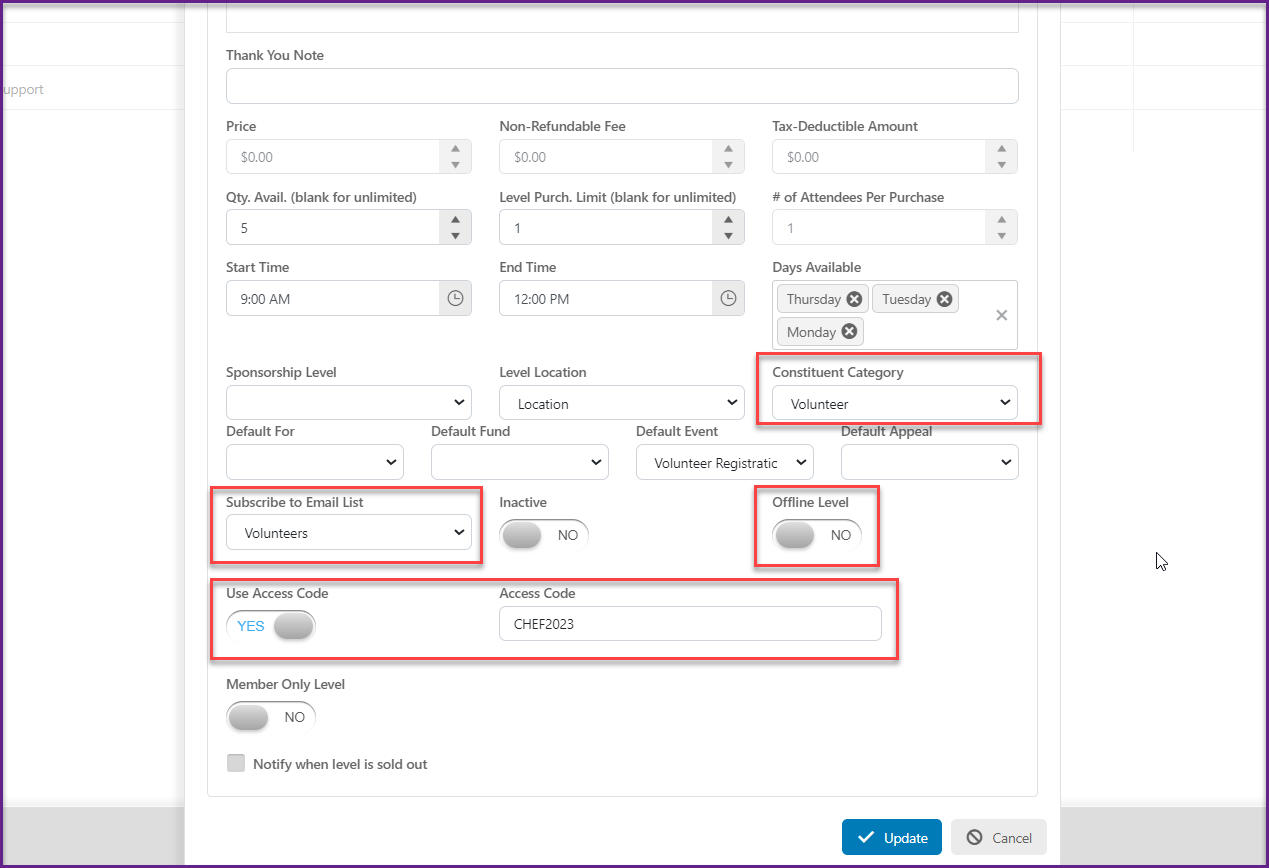Open the Default Event dropdown
1269x868 pixels.
coord(725,463)
